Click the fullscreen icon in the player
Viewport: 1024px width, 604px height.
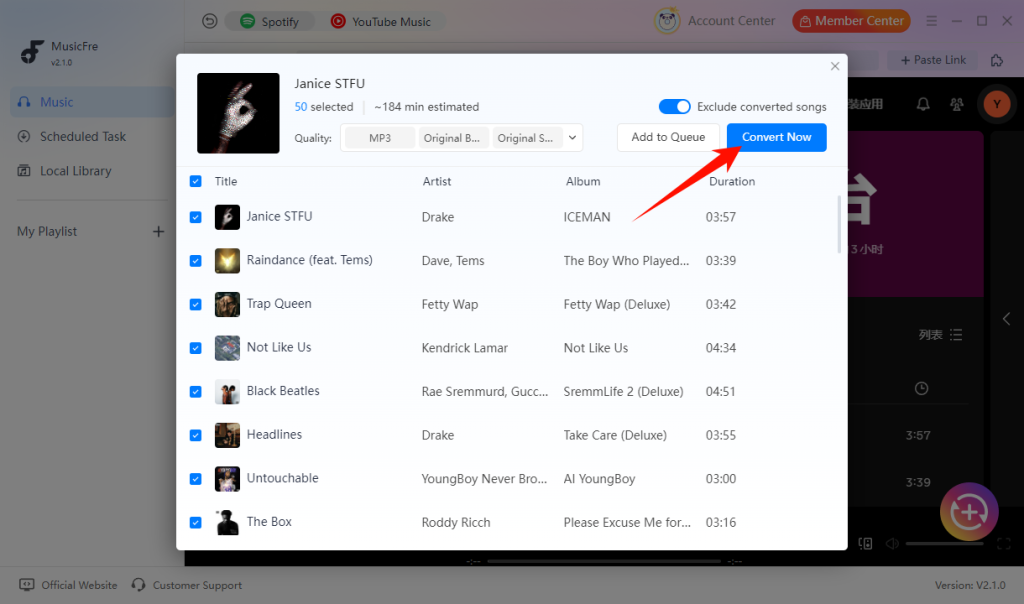coord(1004,543)
